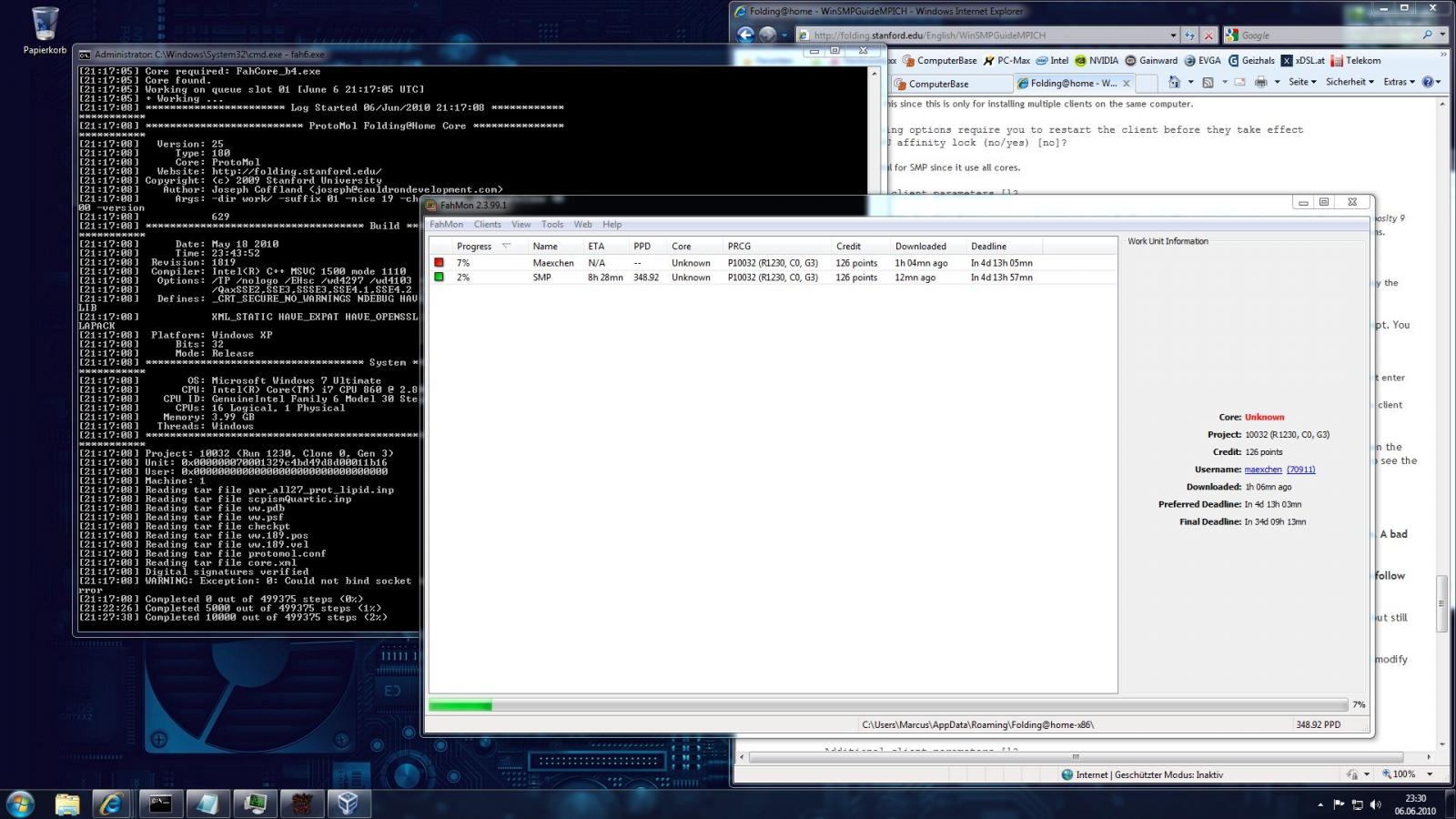
Task: Click the 348.92 PPD total in status bar
Action: coord(1318,725)
